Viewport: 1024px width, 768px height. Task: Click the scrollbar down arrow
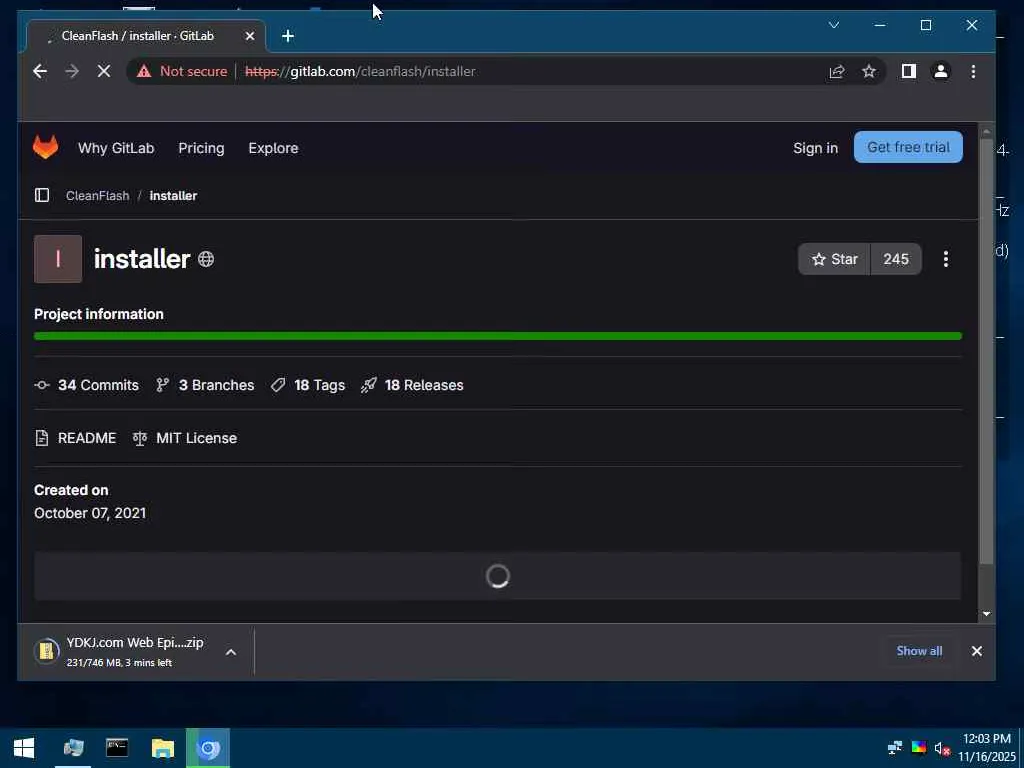click(986, 614)
